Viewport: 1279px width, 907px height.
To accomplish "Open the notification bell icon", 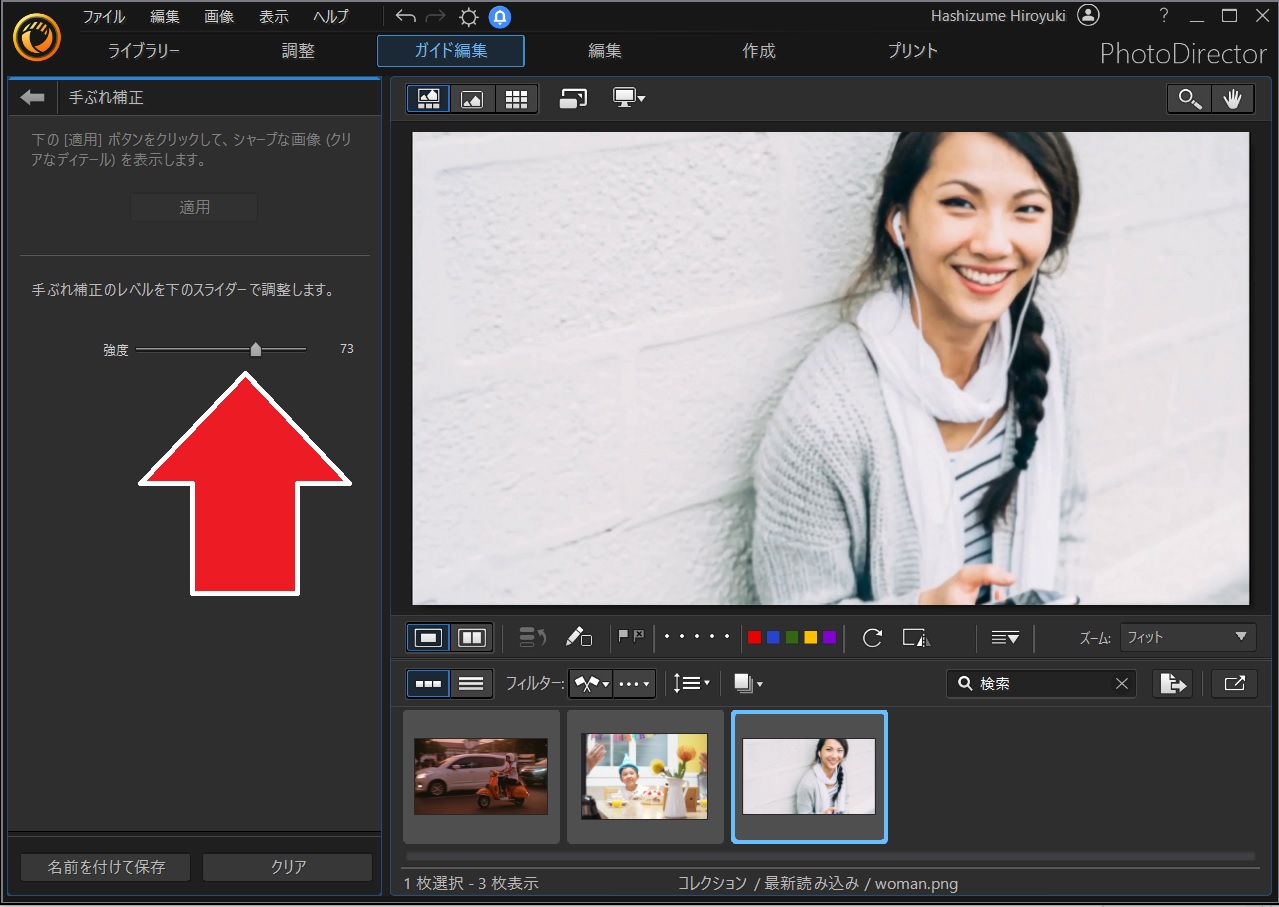I will (499, 16).
